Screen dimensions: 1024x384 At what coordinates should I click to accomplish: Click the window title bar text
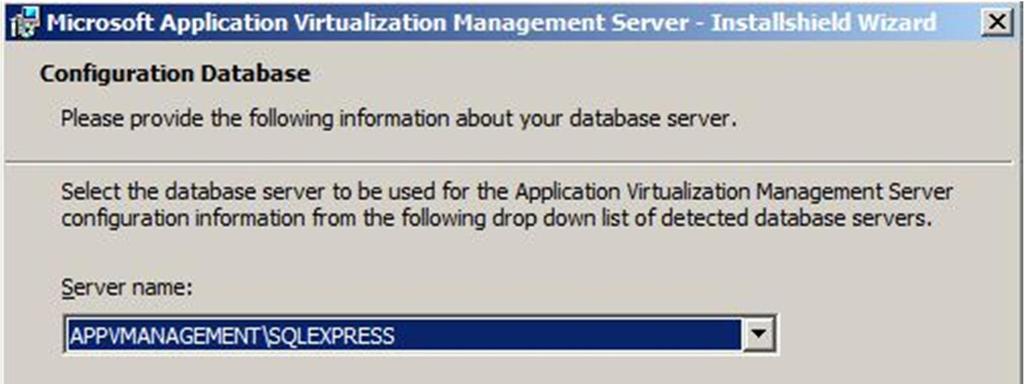(491, 24)
